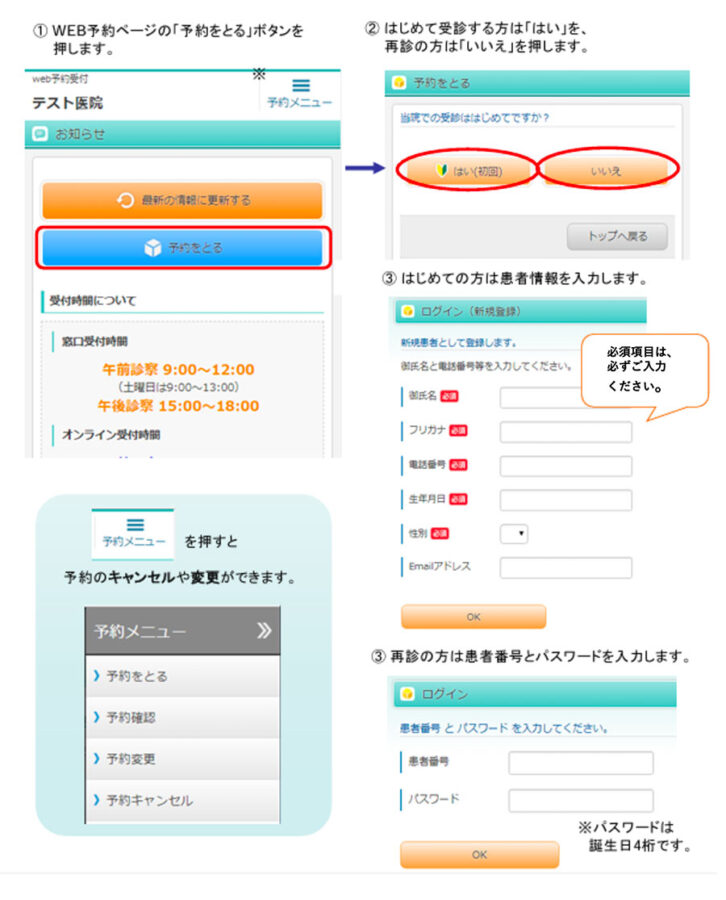Image resolution: width=726 pixels, height=900 pixels.
Task: Expand the 予約確認 menu entry
Action: pos(181,717)
